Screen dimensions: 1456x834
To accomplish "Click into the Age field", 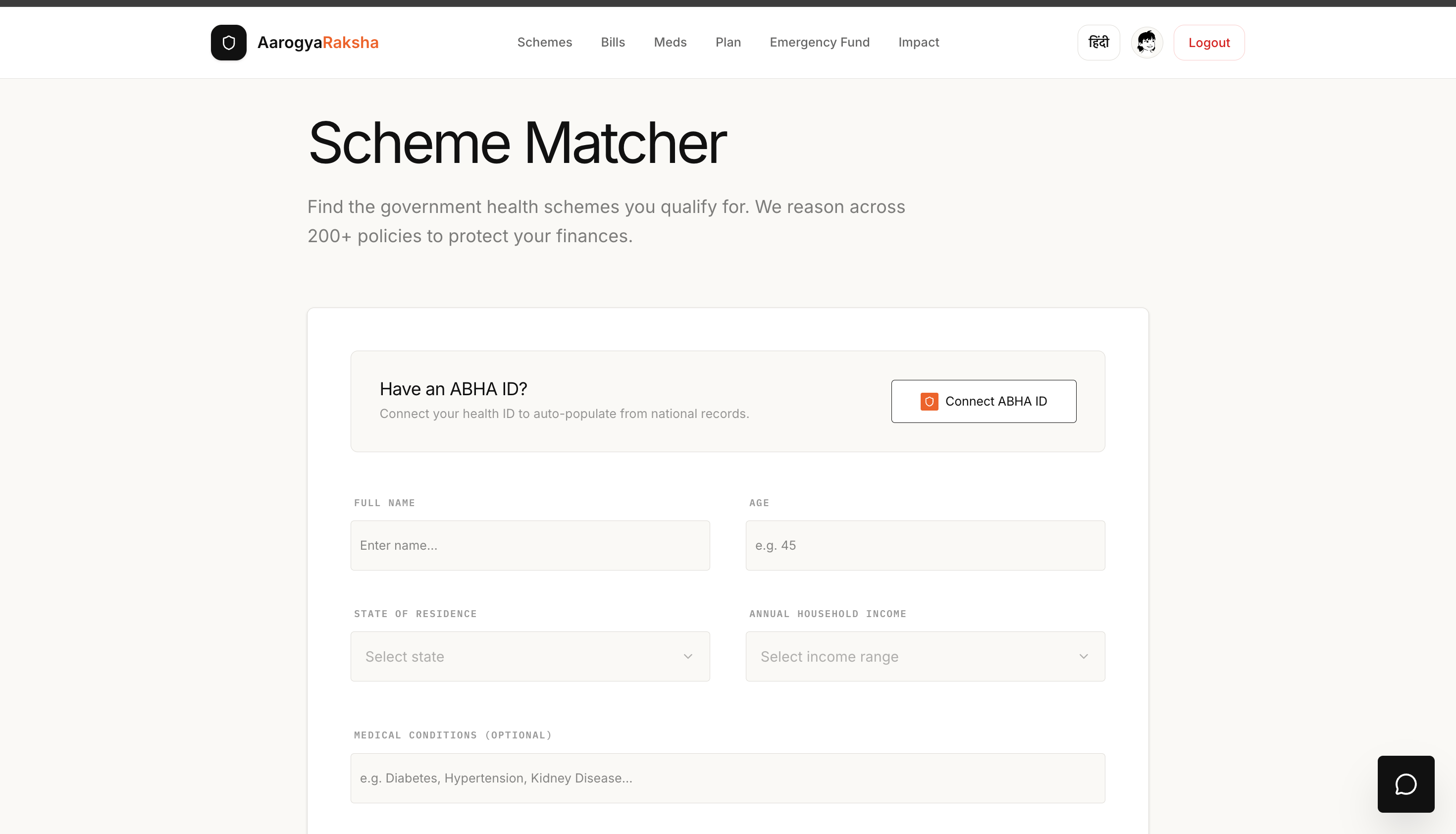I will 925,545.
